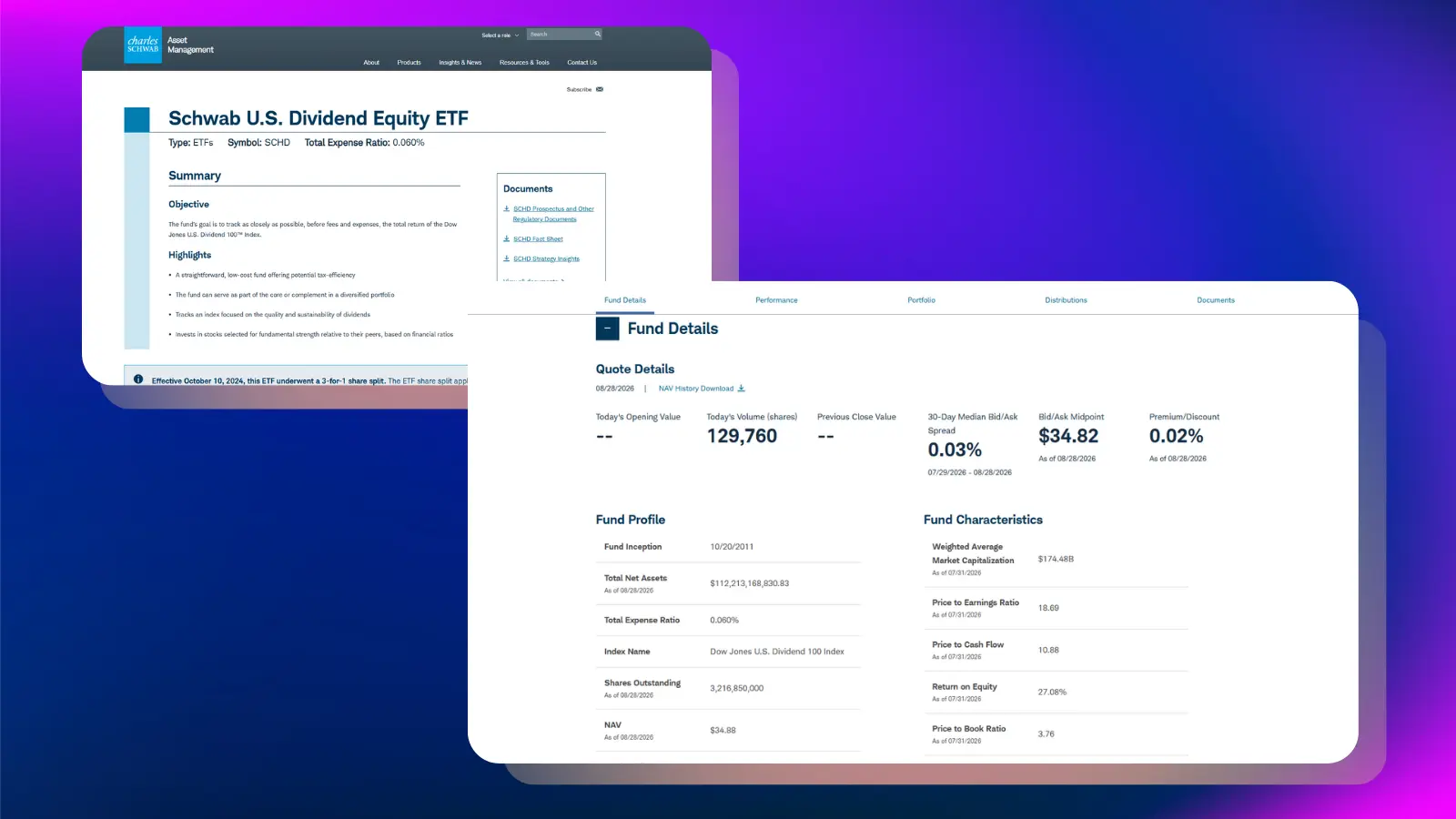Viewport: 1456px width, 819px height.
Task: Switch to the Documents tab
Action: (1216, 300)
